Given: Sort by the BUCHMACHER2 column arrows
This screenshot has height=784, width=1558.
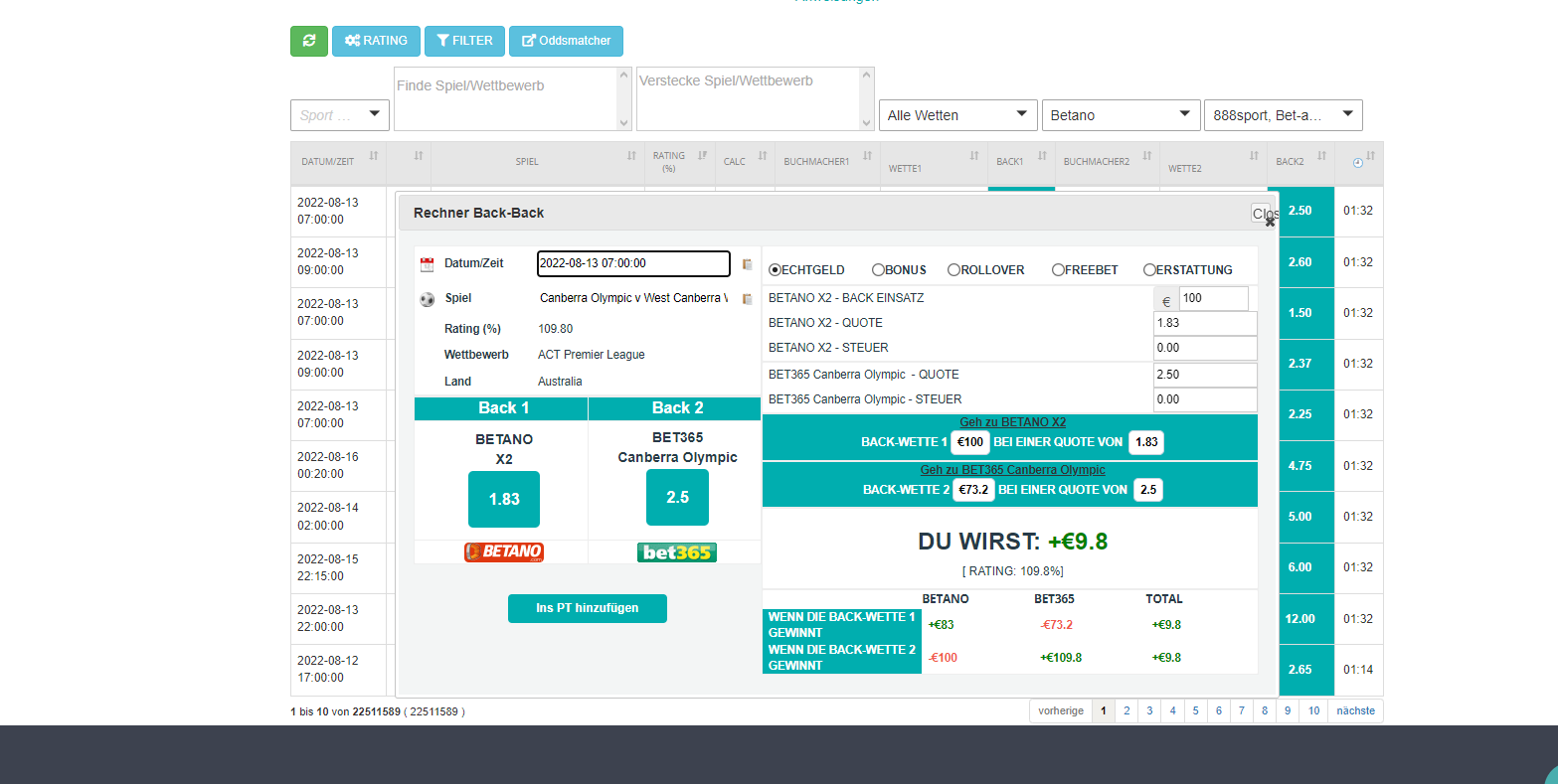Looking at the screenshot, I should pyautogui.click(x=1147, y=156).
